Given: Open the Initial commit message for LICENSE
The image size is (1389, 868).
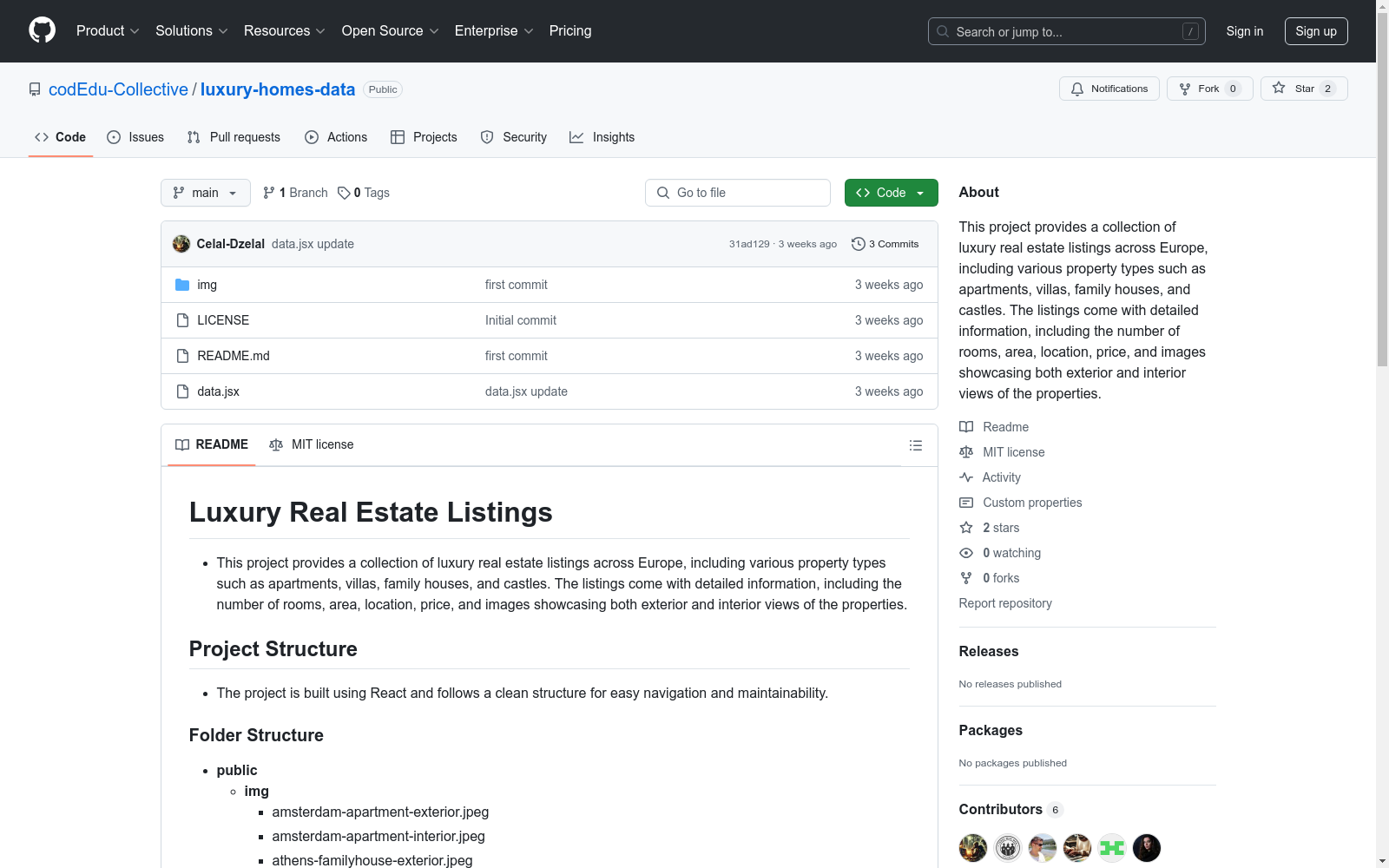Looking at the screenshot, I should (521, 320).
